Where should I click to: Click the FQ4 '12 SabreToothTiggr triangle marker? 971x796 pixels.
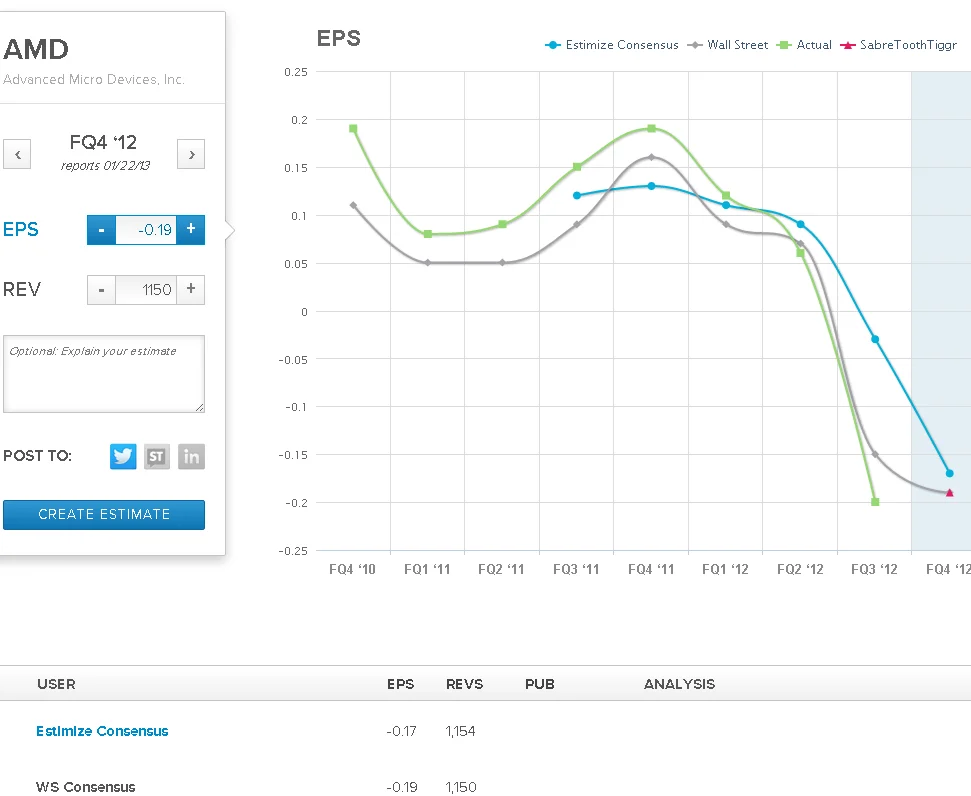949,493
